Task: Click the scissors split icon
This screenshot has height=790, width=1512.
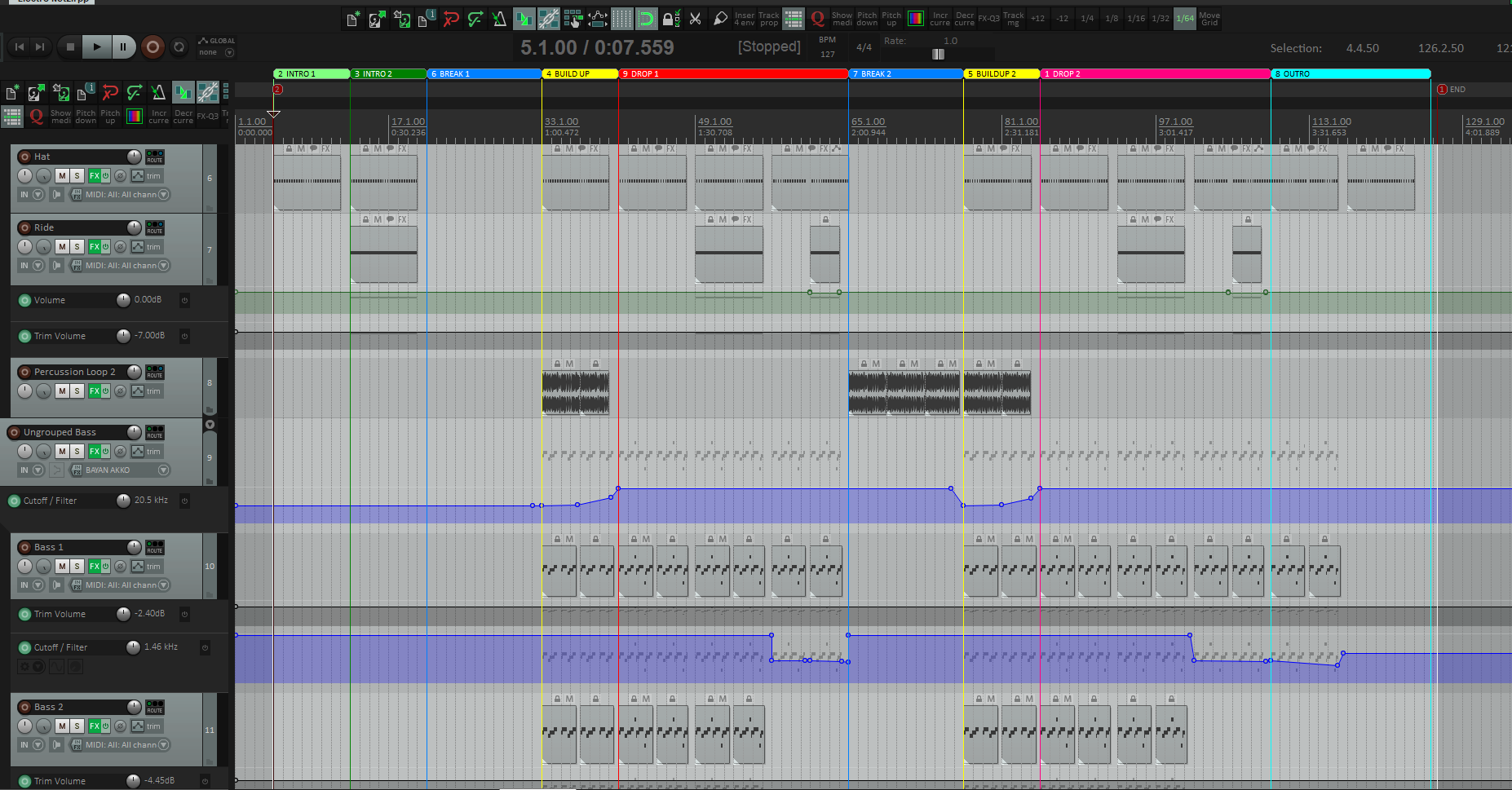Action: 696,19
